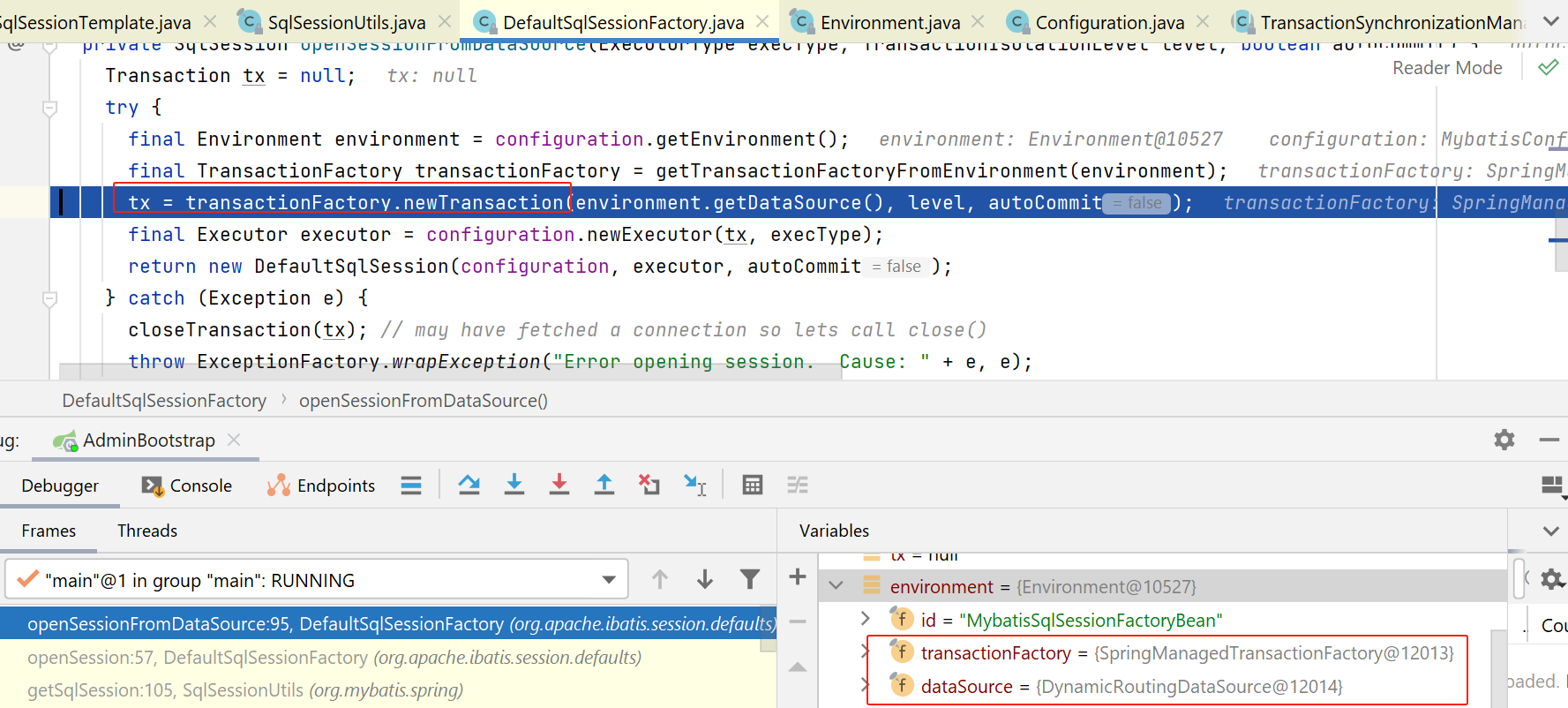Click the Step Into icon
The height and width of the screenshot is (708, 1568).
tap(514, 485)
